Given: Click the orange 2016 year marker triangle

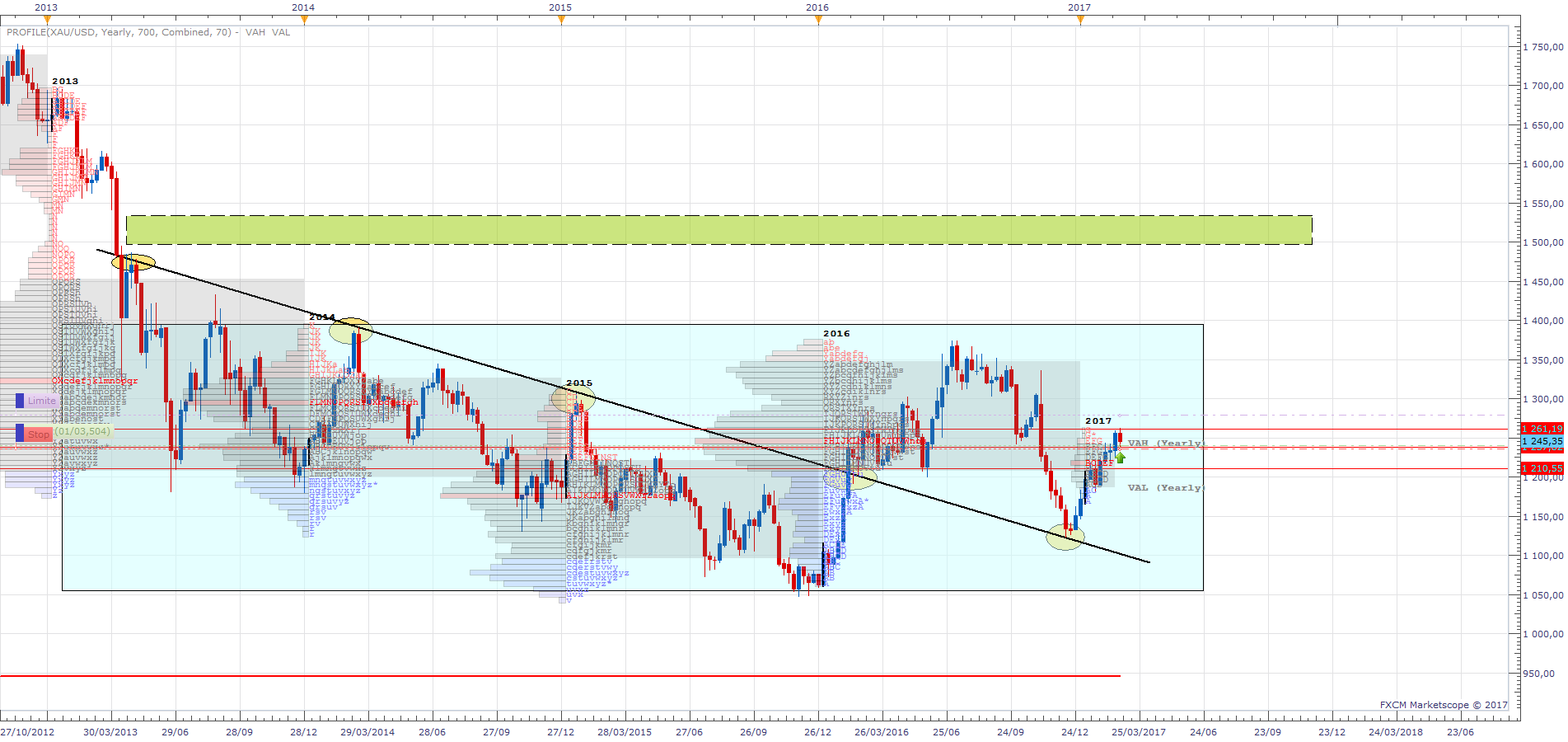Looking at the screenshot, I should click(x=818, y=20).
